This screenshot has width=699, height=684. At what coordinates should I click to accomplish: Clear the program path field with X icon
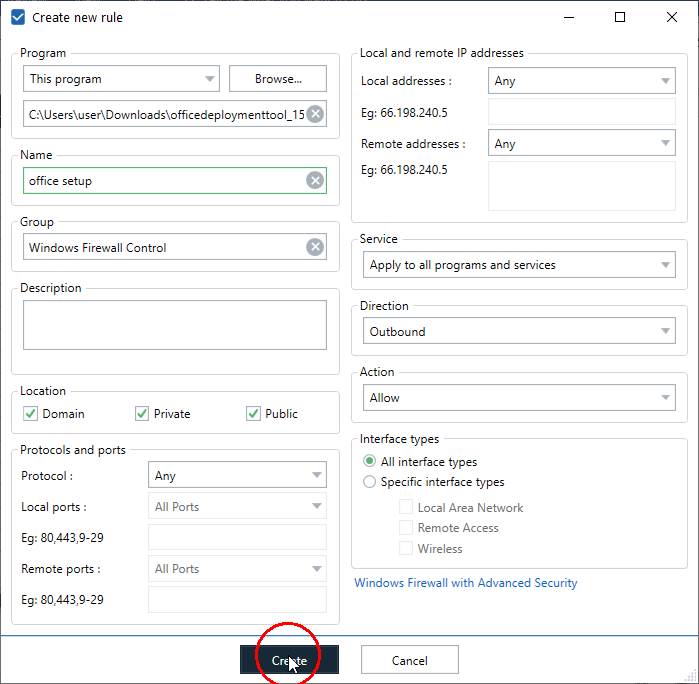pyautogui.click(x=315, y=114)
